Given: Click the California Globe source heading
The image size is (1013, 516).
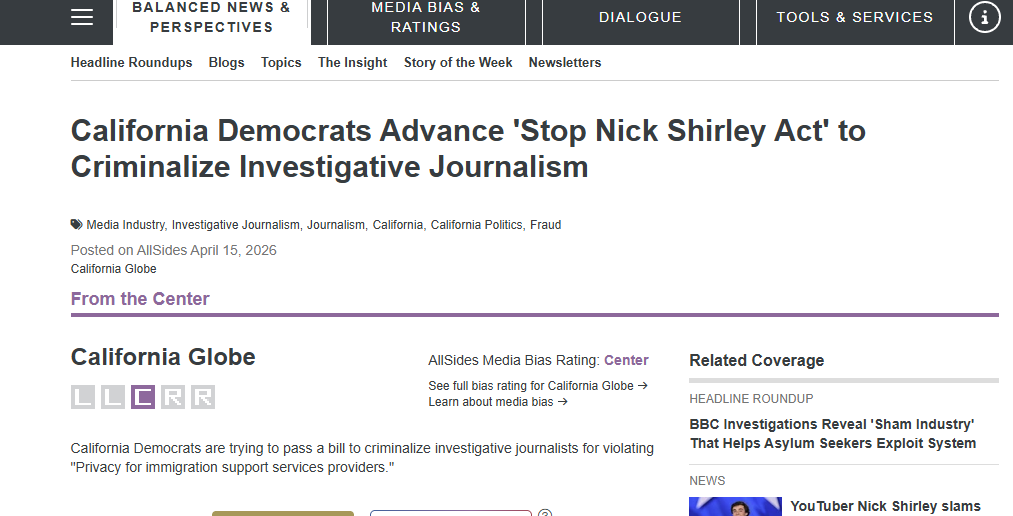Looking at the screenshot, I should coord(163,357).
